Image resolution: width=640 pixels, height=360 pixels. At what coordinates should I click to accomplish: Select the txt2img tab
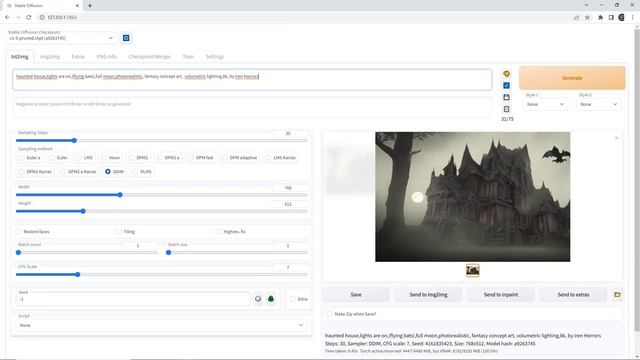tap(20, 57)
